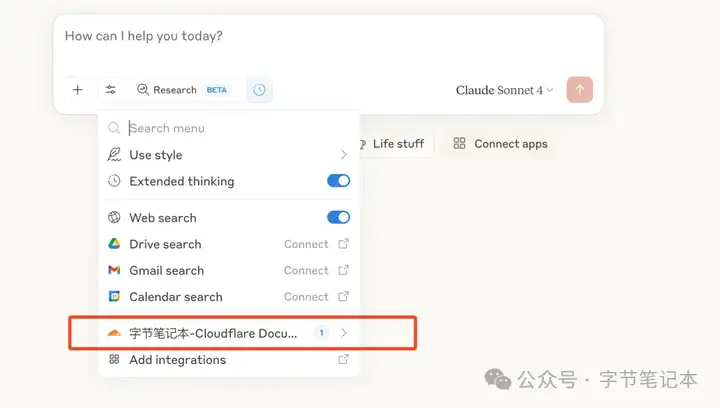Click the Search menu magnifier icon
720x408 pixels.
pos(114,128)
